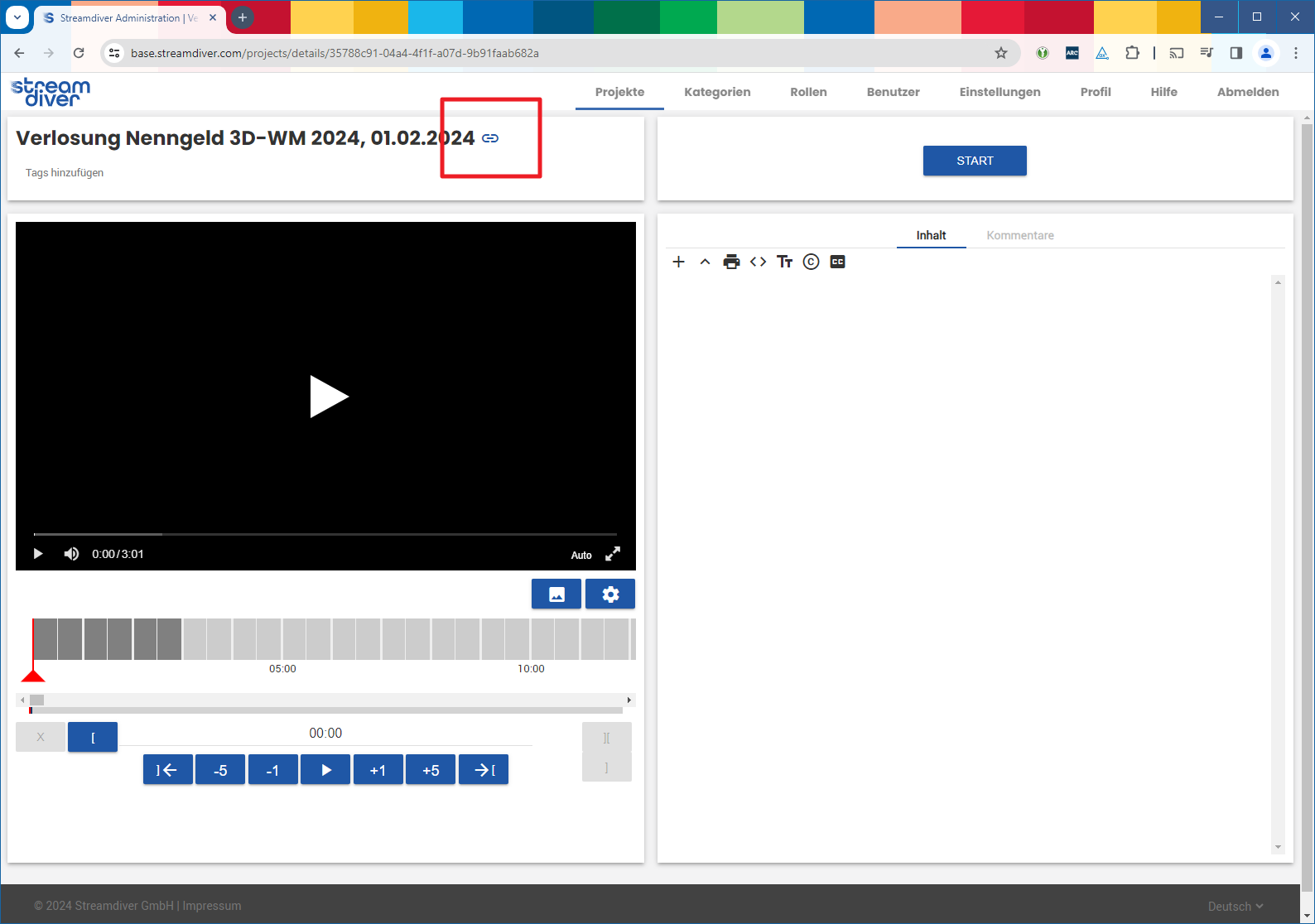
Task: Collapse content using the chevron-up icon
Action: pos(705,262)
